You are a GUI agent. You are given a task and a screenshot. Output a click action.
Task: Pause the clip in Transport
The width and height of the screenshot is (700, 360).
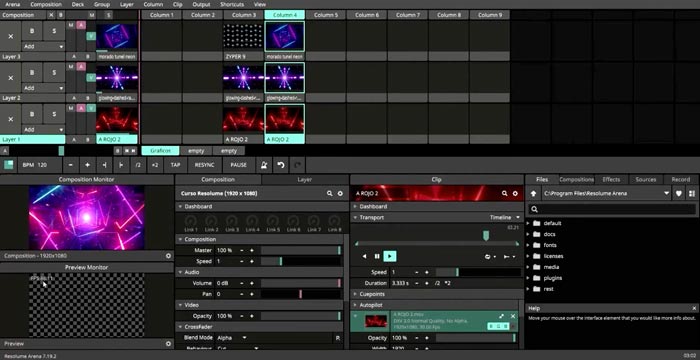click(x=377, y=256)
